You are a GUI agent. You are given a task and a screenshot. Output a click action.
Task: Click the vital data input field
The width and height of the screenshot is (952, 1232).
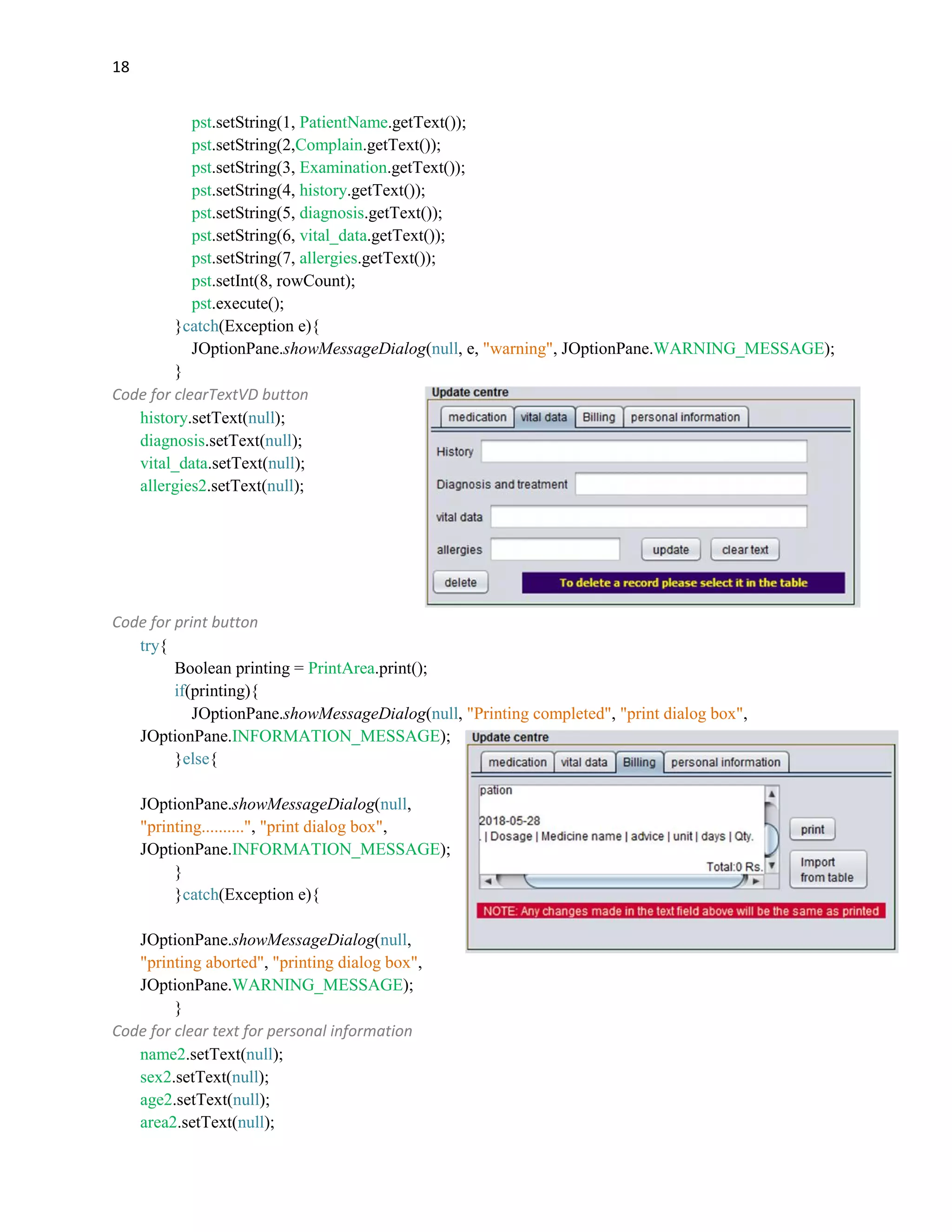(x=648, y=517)
